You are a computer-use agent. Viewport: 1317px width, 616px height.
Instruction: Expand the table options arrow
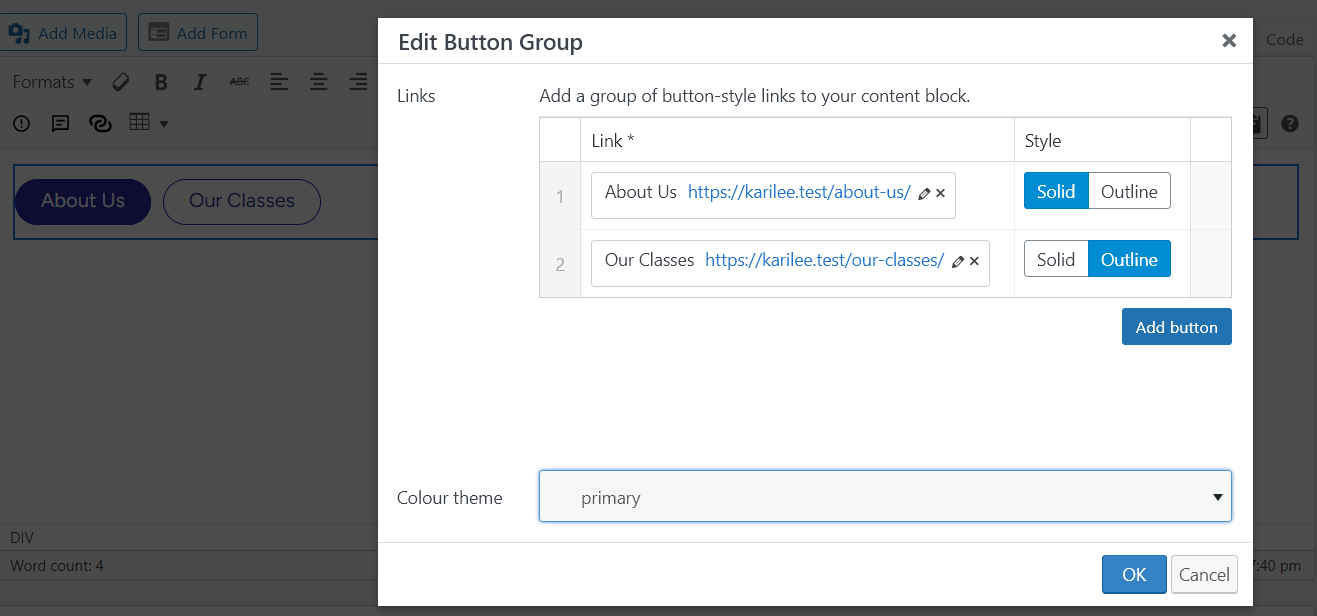click(163, 123)
